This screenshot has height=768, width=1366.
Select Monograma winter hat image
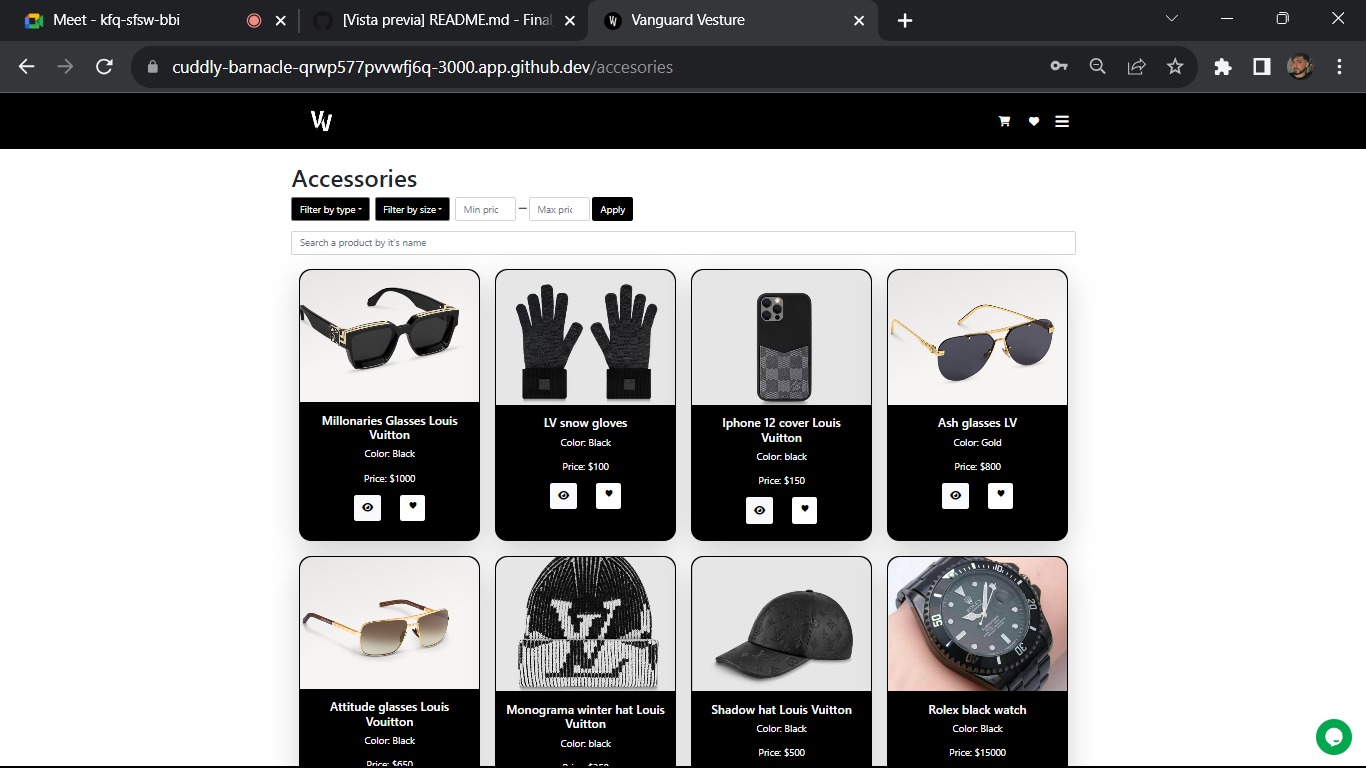585,625
